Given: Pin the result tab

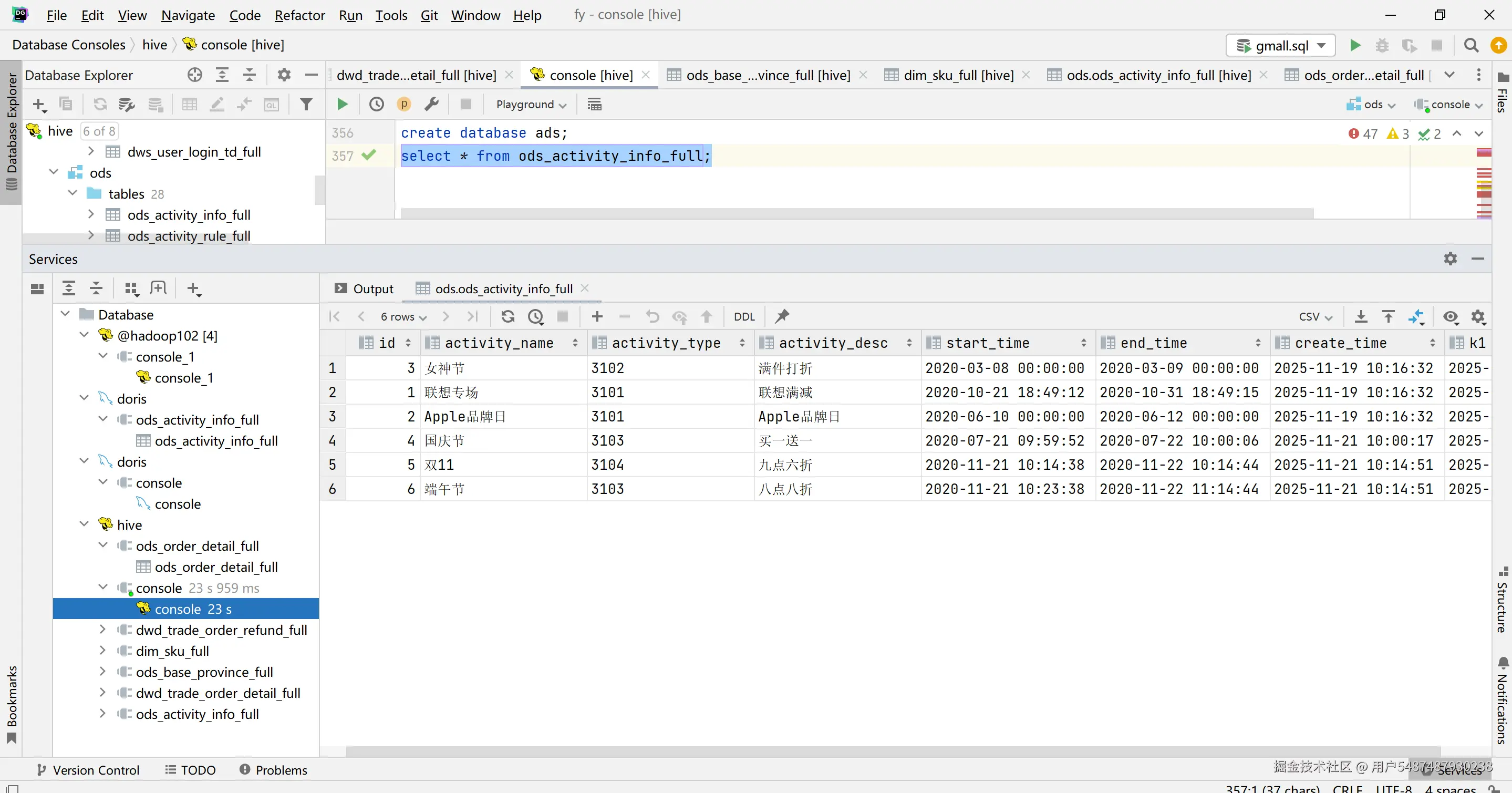Looking at the screenshot, I should (782, 317).
